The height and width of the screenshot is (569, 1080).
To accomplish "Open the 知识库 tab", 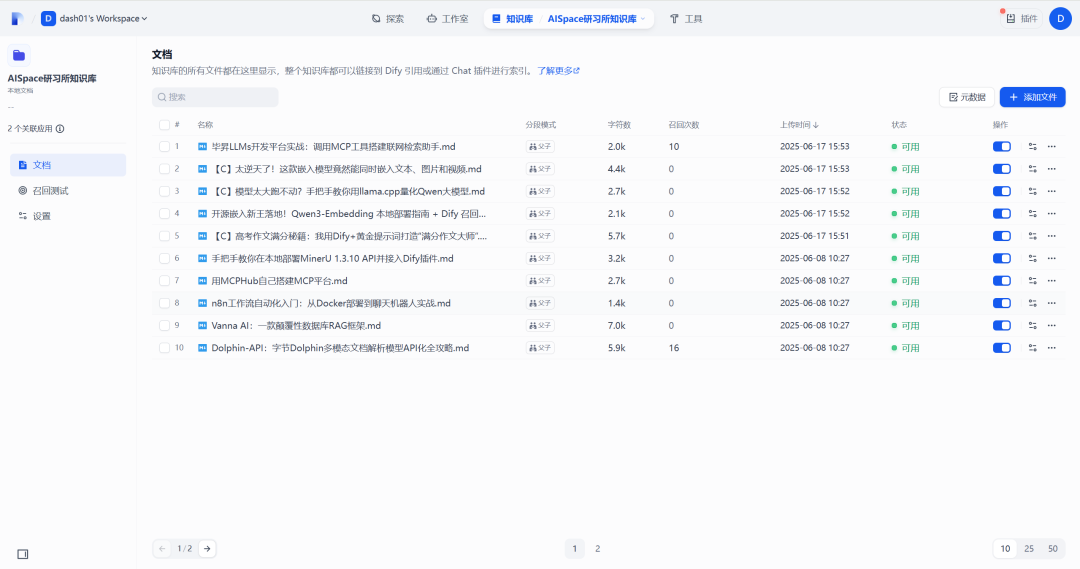I will click(512, 19).
